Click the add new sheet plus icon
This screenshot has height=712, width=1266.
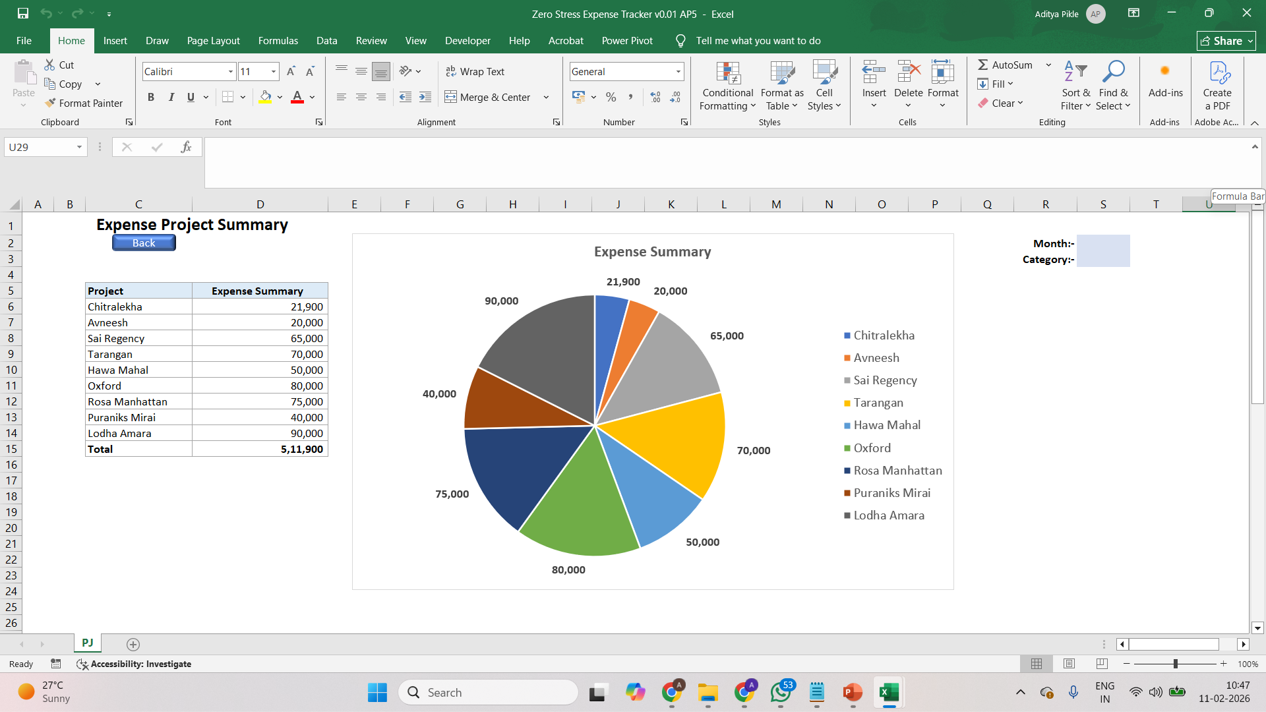(x=133, y=645)
